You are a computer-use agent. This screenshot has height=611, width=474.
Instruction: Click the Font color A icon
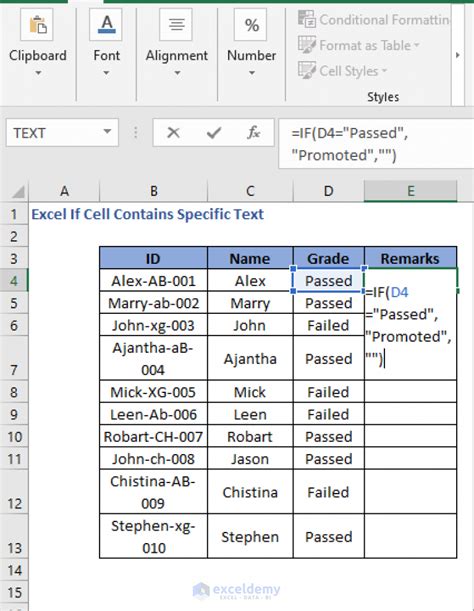106,25
